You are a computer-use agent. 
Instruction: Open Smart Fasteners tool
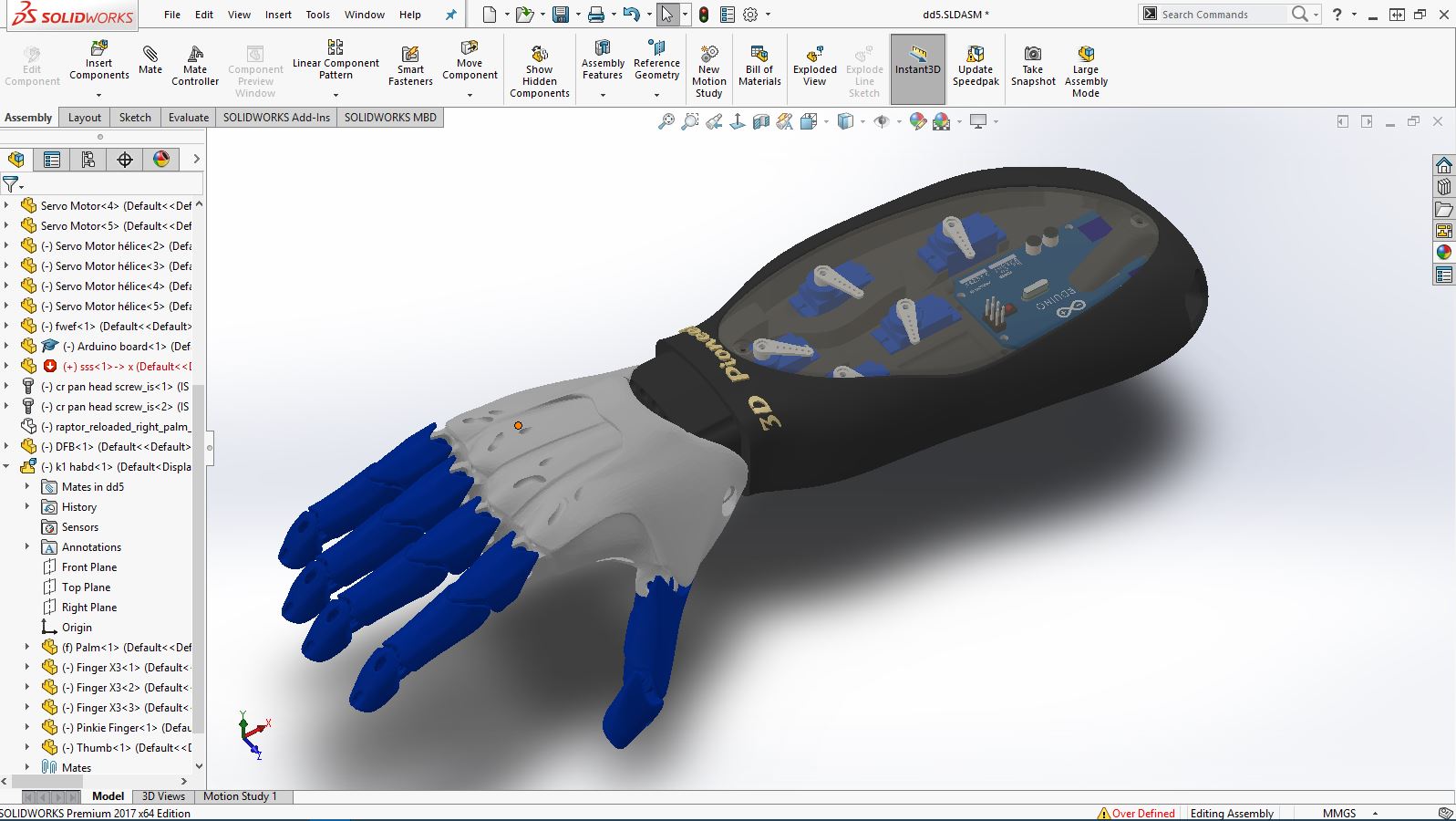[410, 66]
